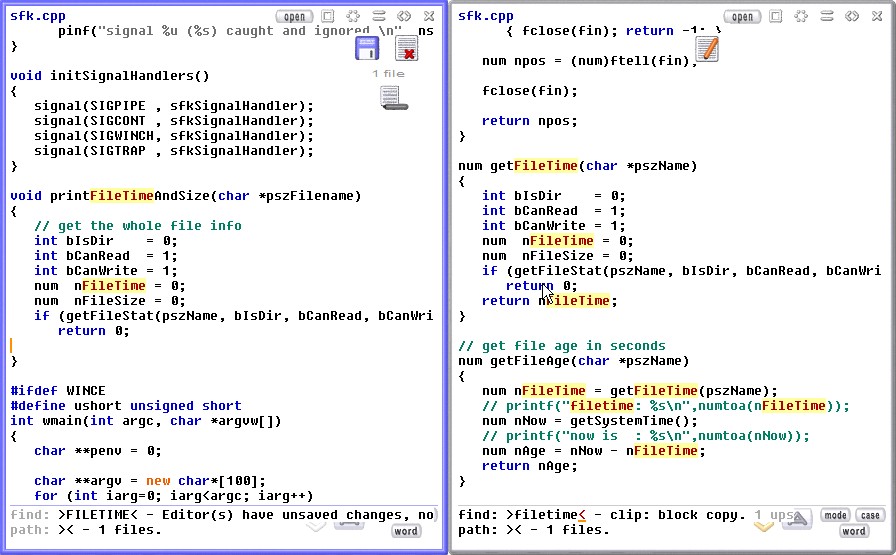Open the horizontal lines menu in left pane
Screen dimensions: 896x555
(378, 16)
